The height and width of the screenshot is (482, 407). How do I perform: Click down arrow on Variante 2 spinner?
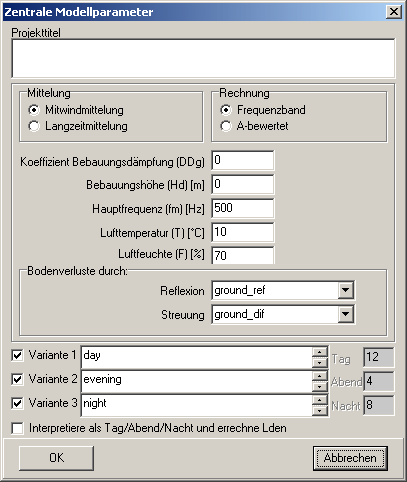coord(320,387)
